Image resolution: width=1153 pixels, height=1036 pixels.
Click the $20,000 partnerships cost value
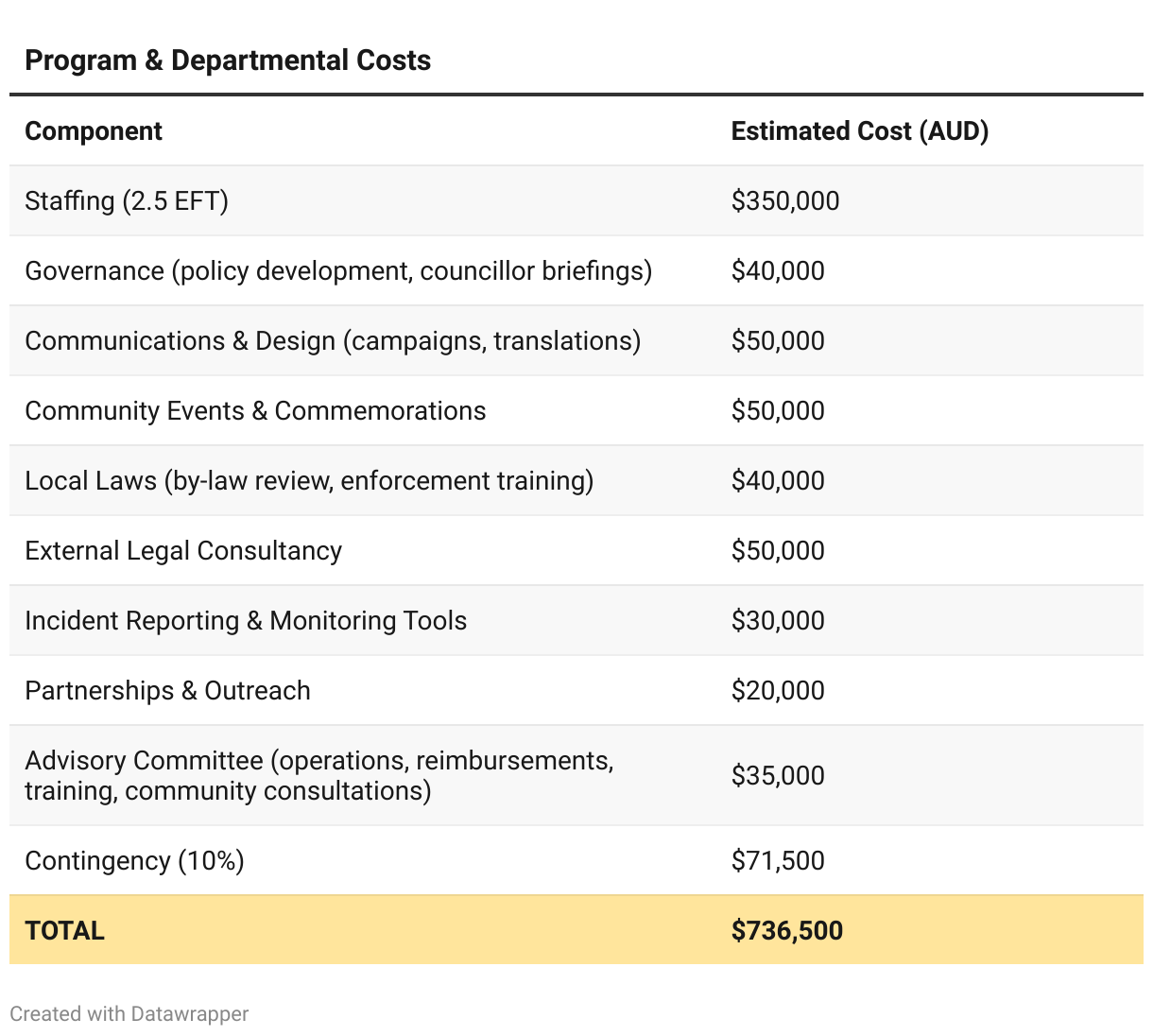pyautogui.click(x=777, y=691)
